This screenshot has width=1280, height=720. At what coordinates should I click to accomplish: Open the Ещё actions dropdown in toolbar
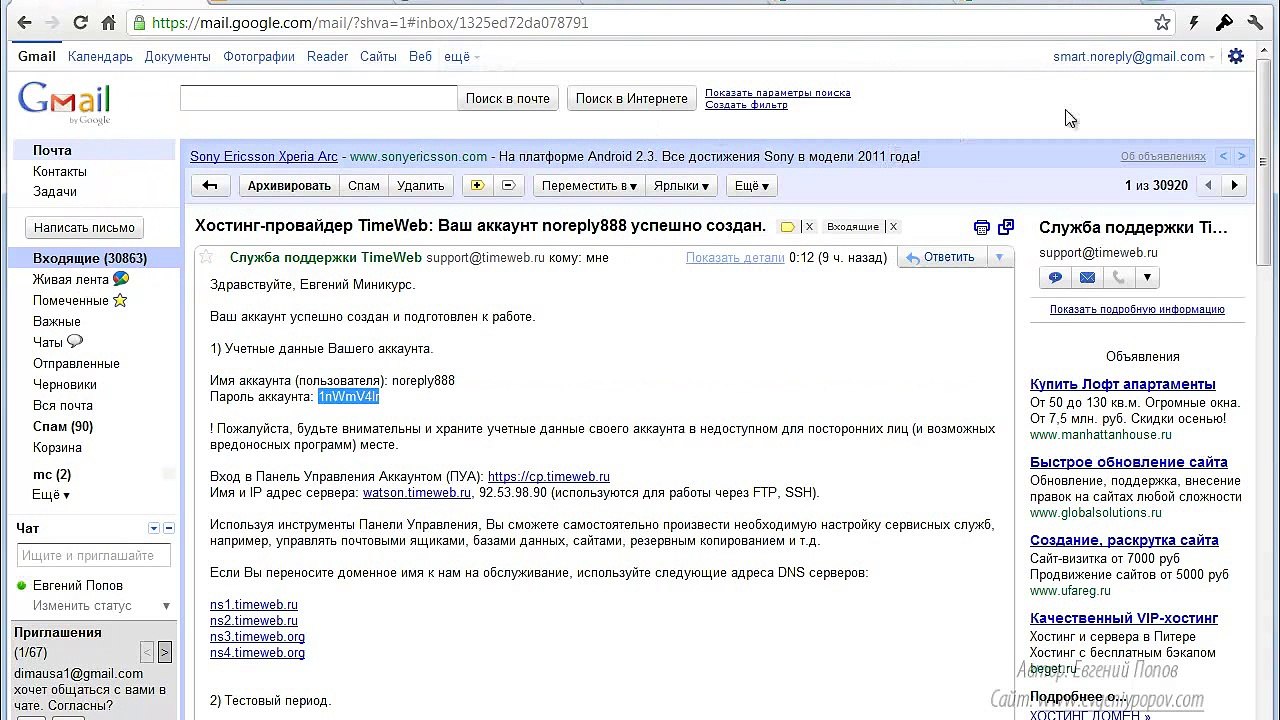click(x=752, y=185)
